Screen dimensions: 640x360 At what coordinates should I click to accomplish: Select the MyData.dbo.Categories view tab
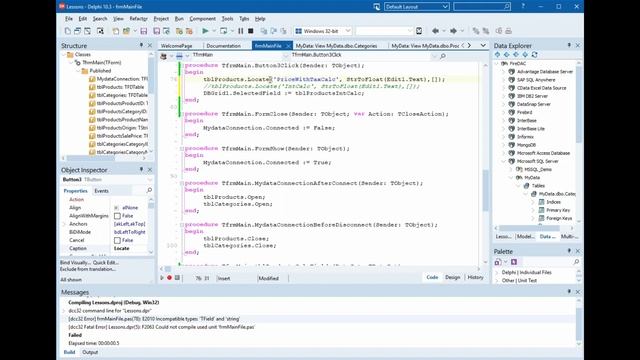click(336, 46)
